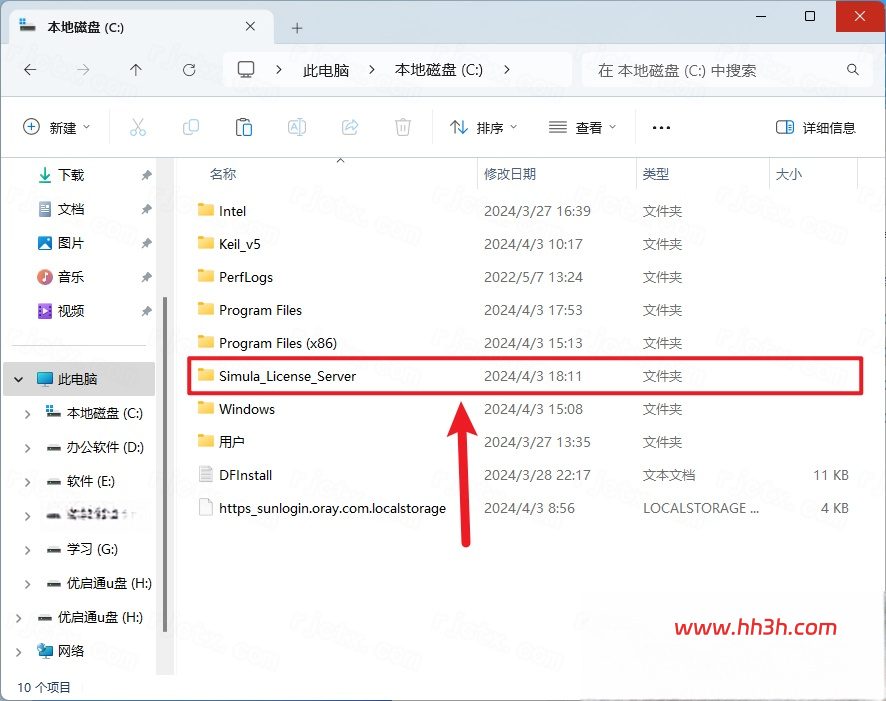Screen dimensions: 886x701
Task: Click the Paste clipboard icon
Action: coord(244,127)
